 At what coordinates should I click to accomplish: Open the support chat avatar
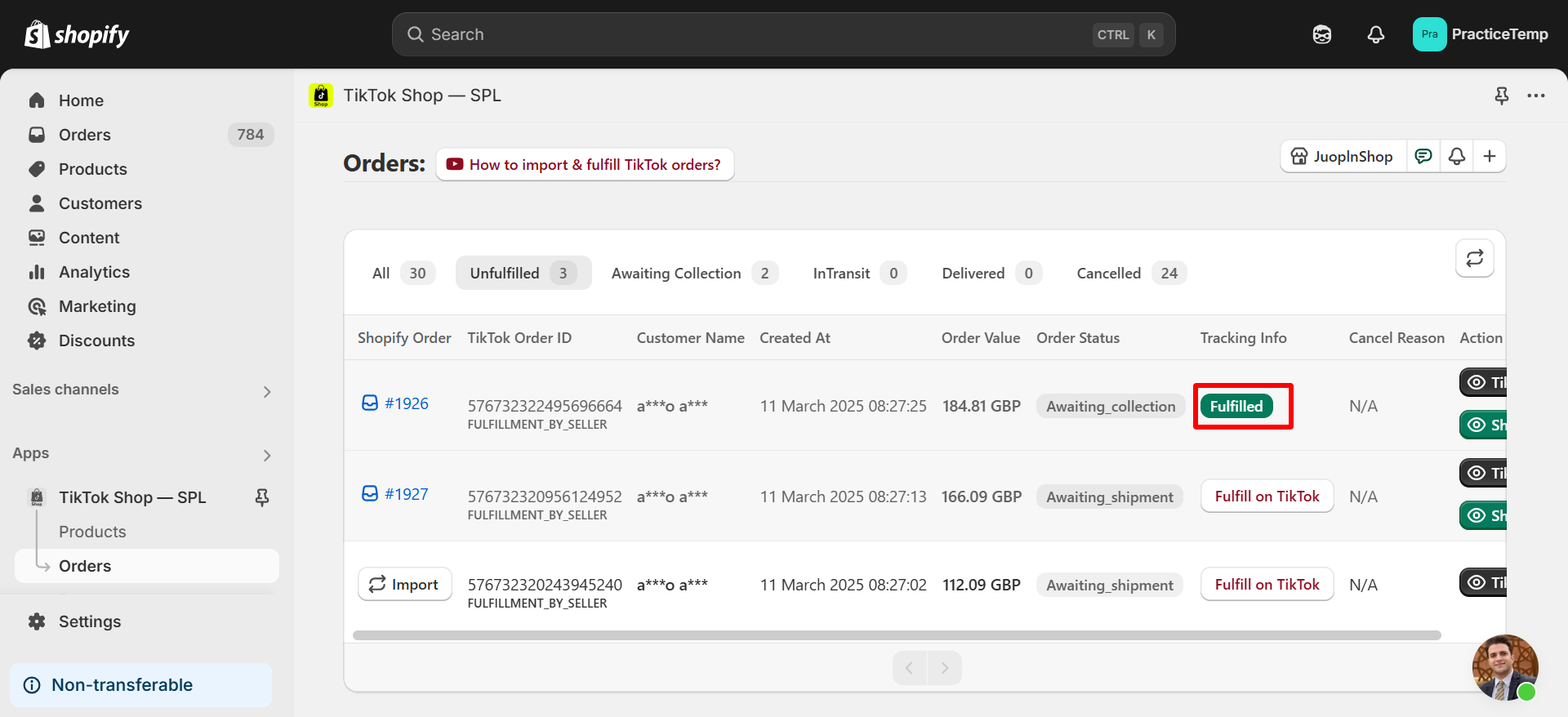[x=1505, y=667]
